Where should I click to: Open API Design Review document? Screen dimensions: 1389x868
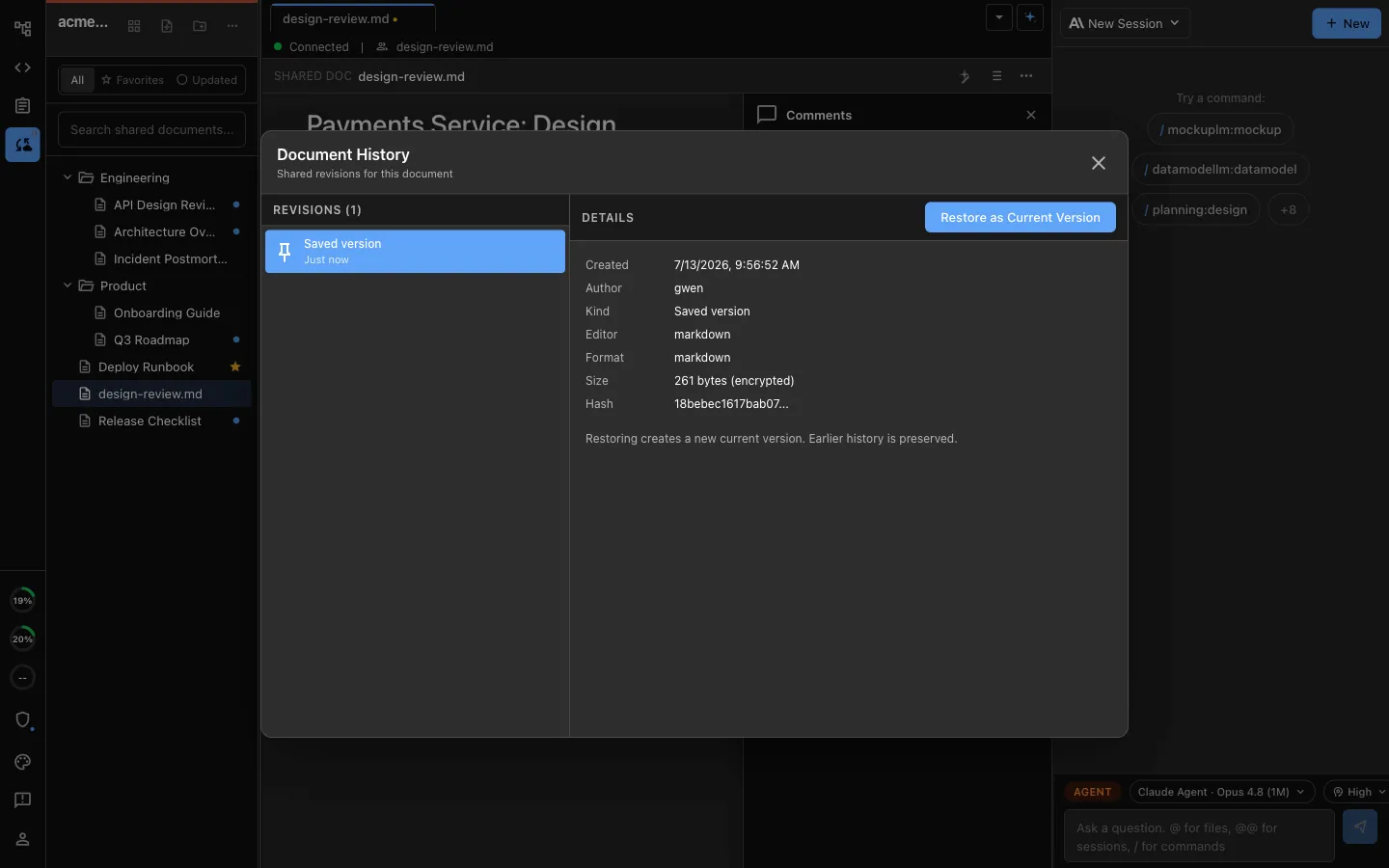151,204
